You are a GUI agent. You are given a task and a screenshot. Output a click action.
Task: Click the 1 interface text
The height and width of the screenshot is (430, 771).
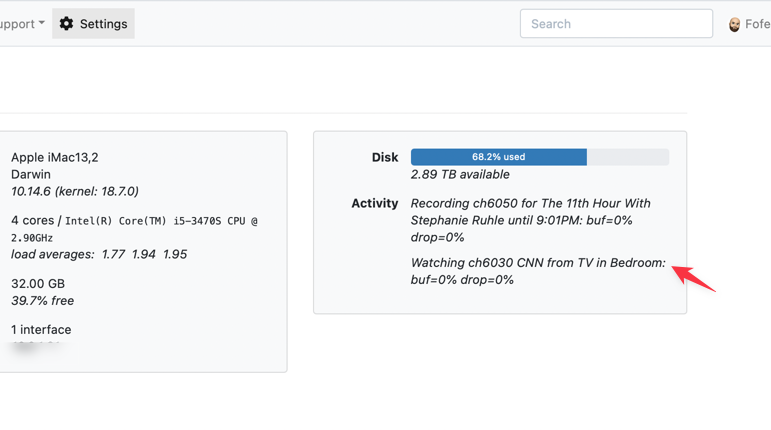coord(41,329)
